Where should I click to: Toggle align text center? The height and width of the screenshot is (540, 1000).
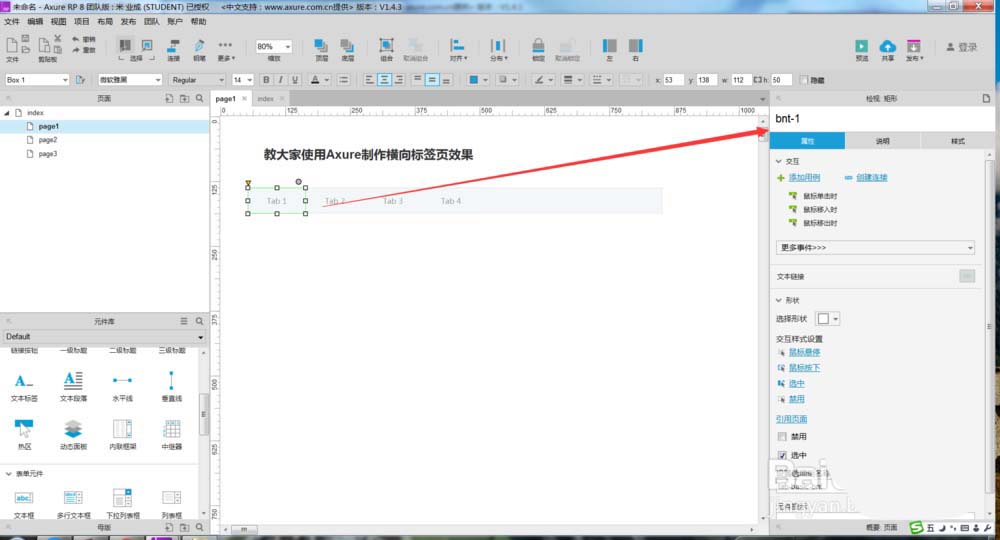384,80
